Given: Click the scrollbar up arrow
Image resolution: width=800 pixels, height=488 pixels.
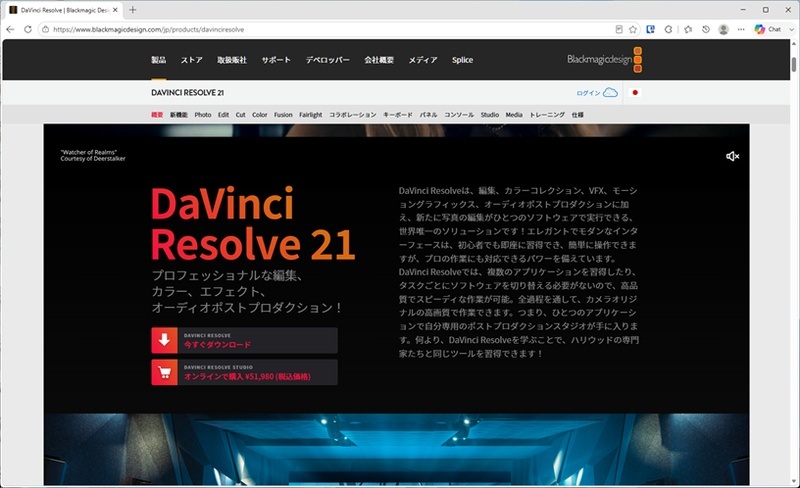Looking at the screenshot, I should (794, 43).
